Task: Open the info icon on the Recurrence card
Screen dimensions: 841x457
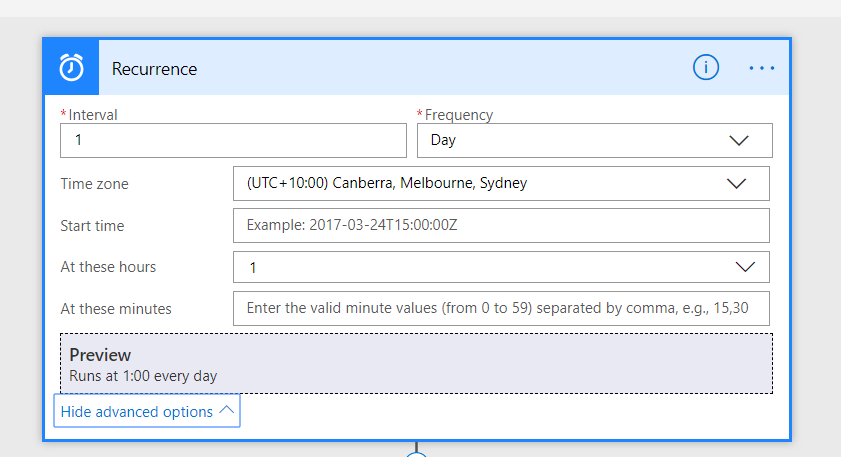Action: tap(706, 68)
